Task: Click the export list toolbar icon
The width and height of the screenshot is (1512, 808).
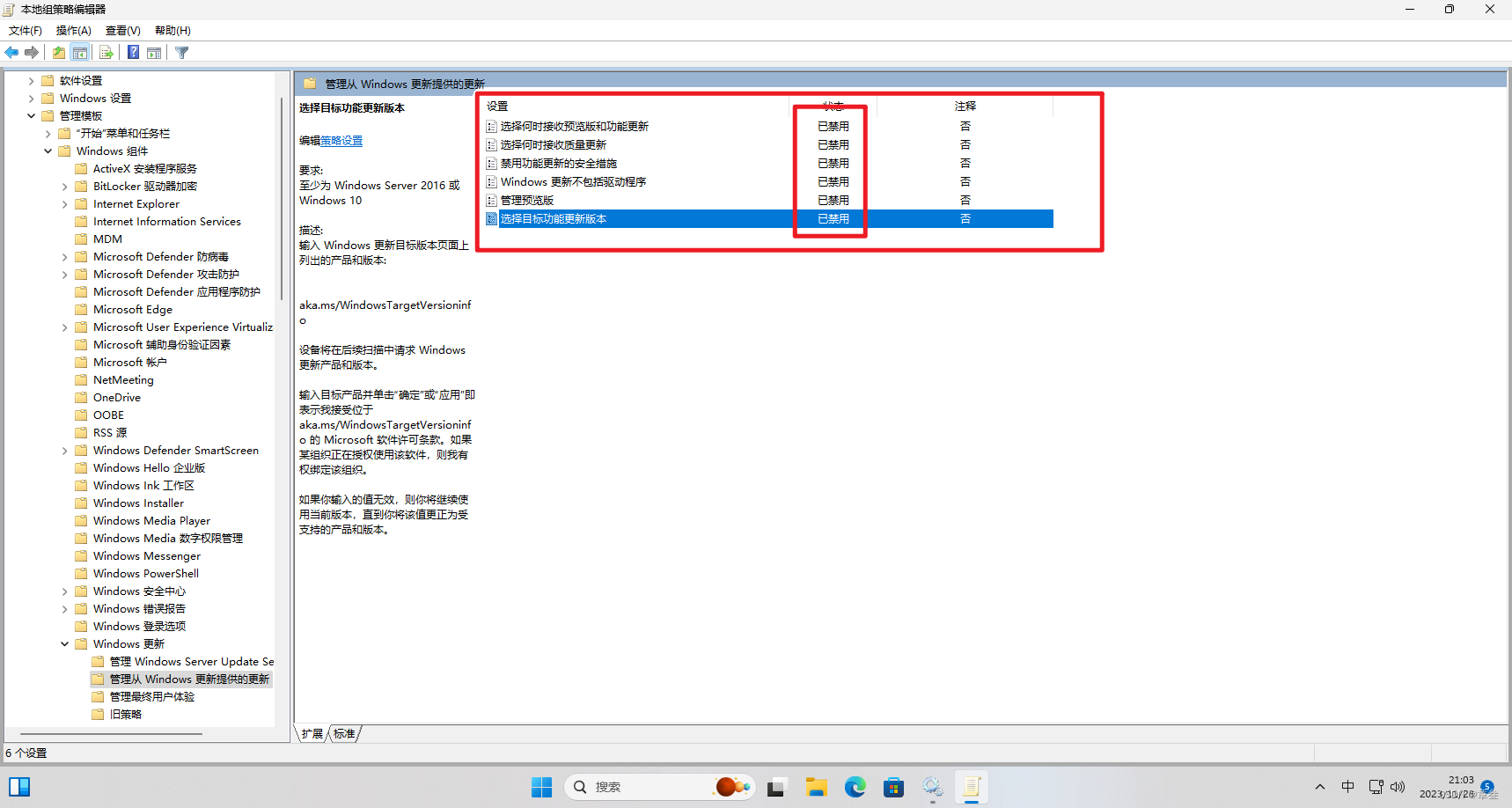Action: [x=106, y=53]
